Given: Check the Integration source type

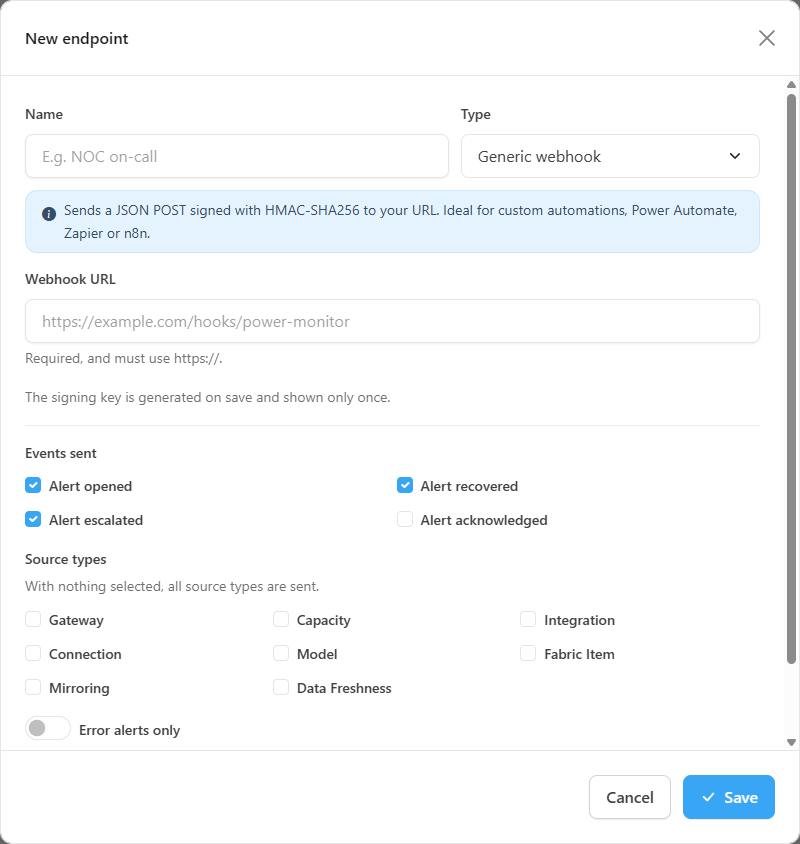Looking at the screenshot, I should (x=528, y=620).
